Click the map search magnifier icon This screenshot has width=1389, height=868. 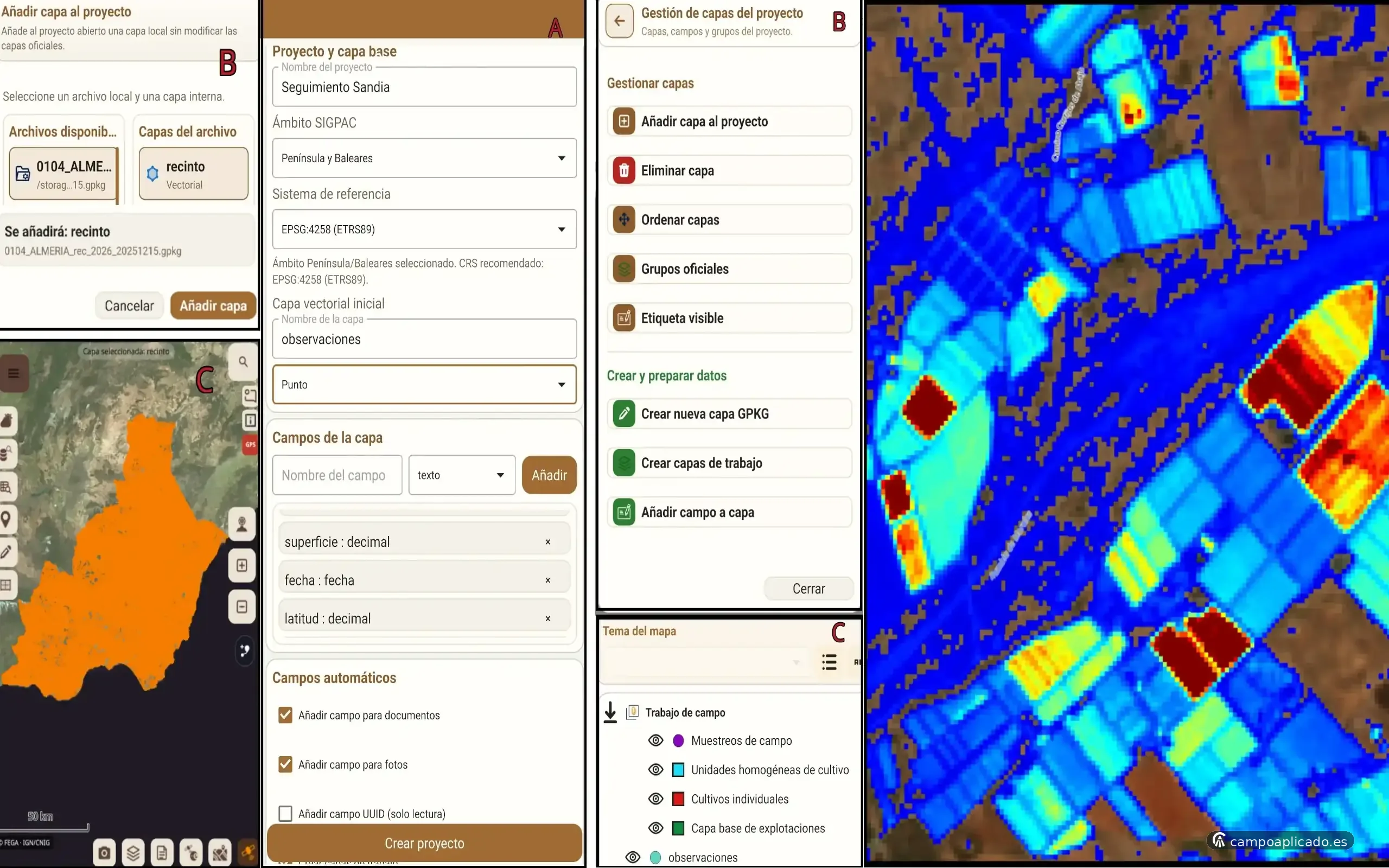pos(244,362)
